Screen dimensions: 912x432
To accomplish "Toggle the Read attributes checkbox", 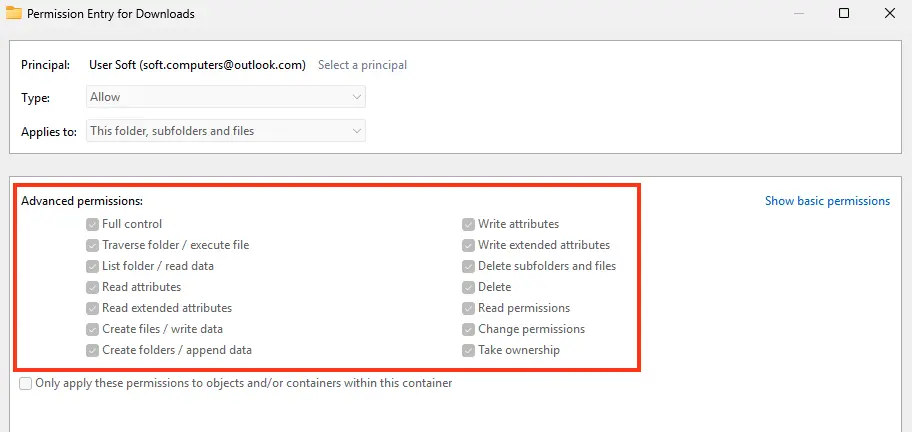I will [x=93, y=287].
